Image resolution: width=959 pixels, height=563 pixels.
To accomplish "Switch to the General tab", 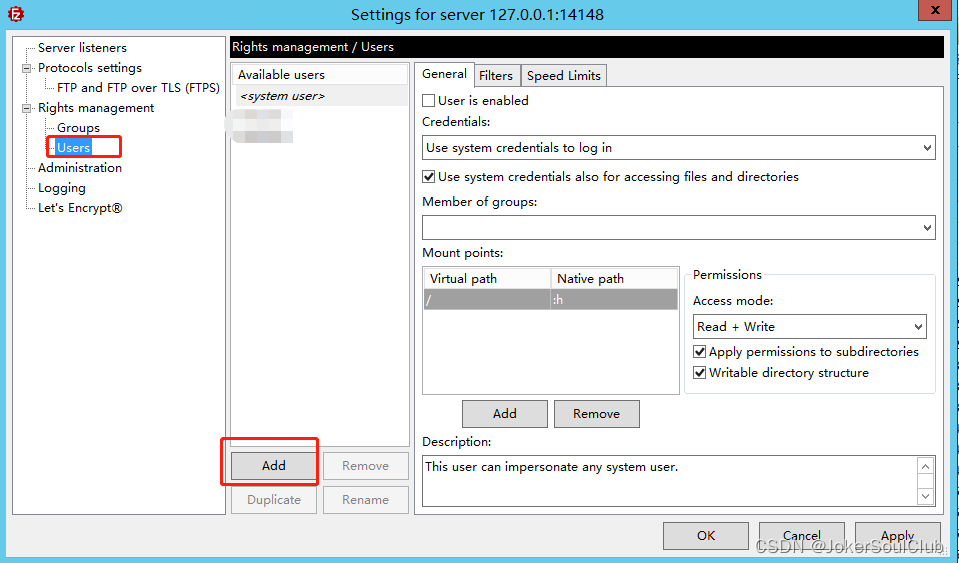I will 444,74.
